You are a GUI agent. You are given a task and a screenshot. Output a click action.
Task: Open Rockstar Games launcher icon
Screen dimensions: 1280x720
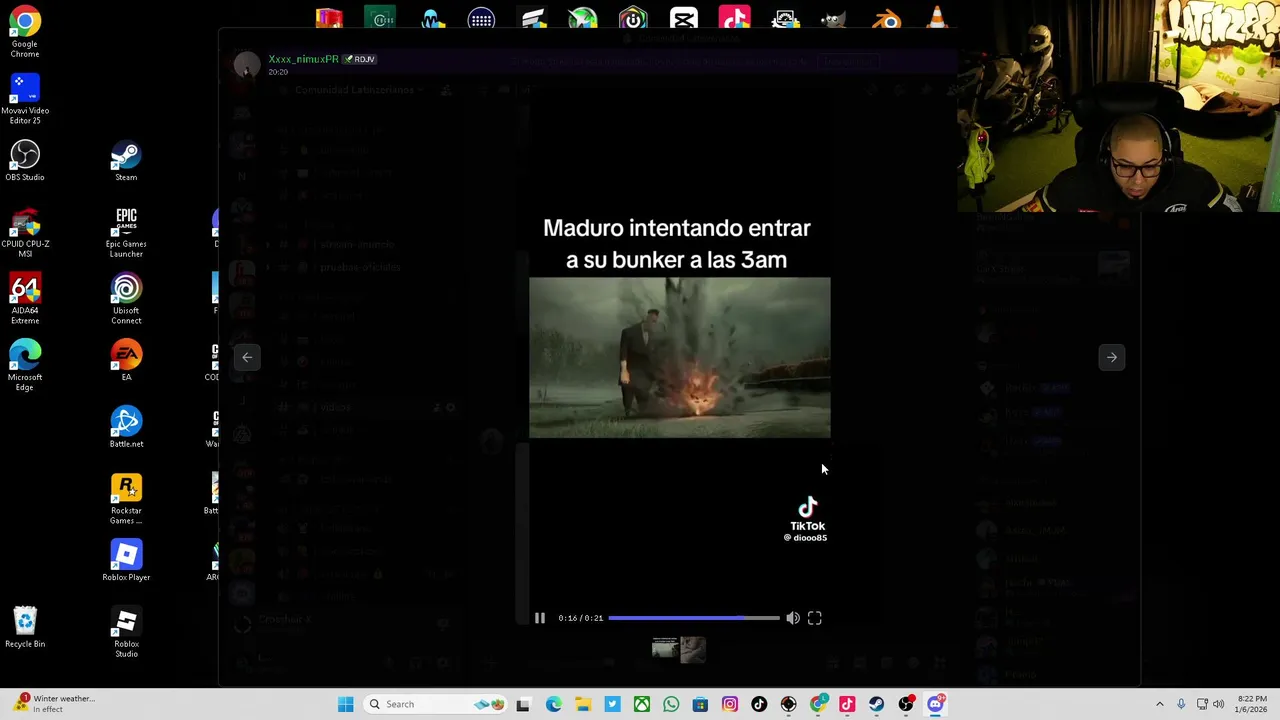(126, 498)
